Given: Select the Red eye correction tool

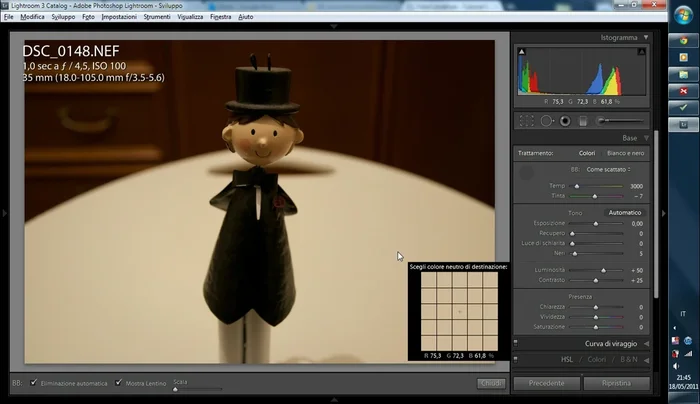Looking at the screenshot, I should (x=565, y=121).
